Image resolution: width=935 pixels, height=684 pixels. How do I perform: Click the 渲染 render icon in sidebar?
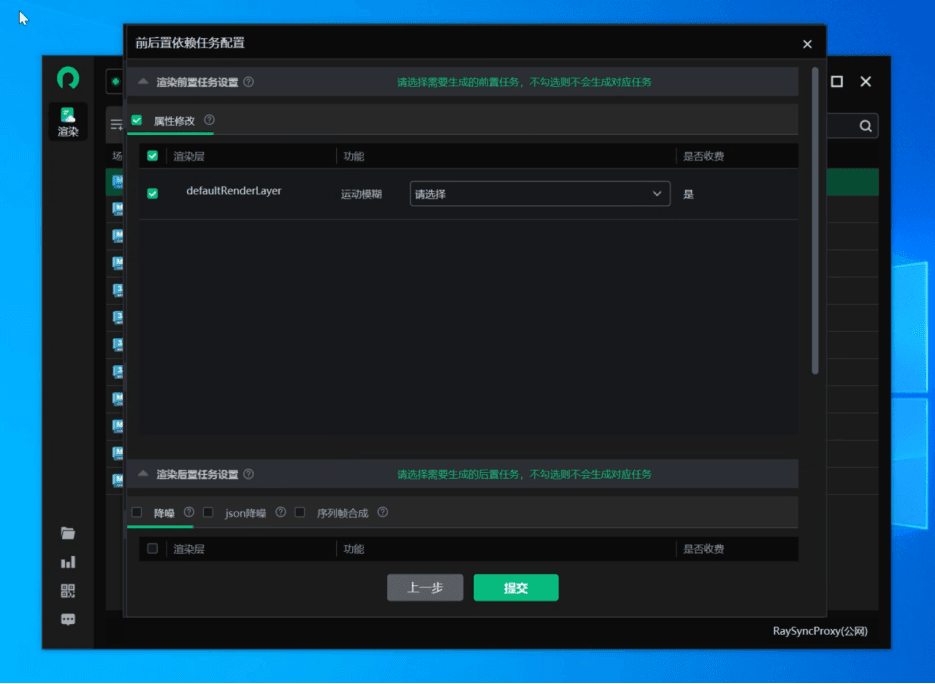(x=68, y=121)
